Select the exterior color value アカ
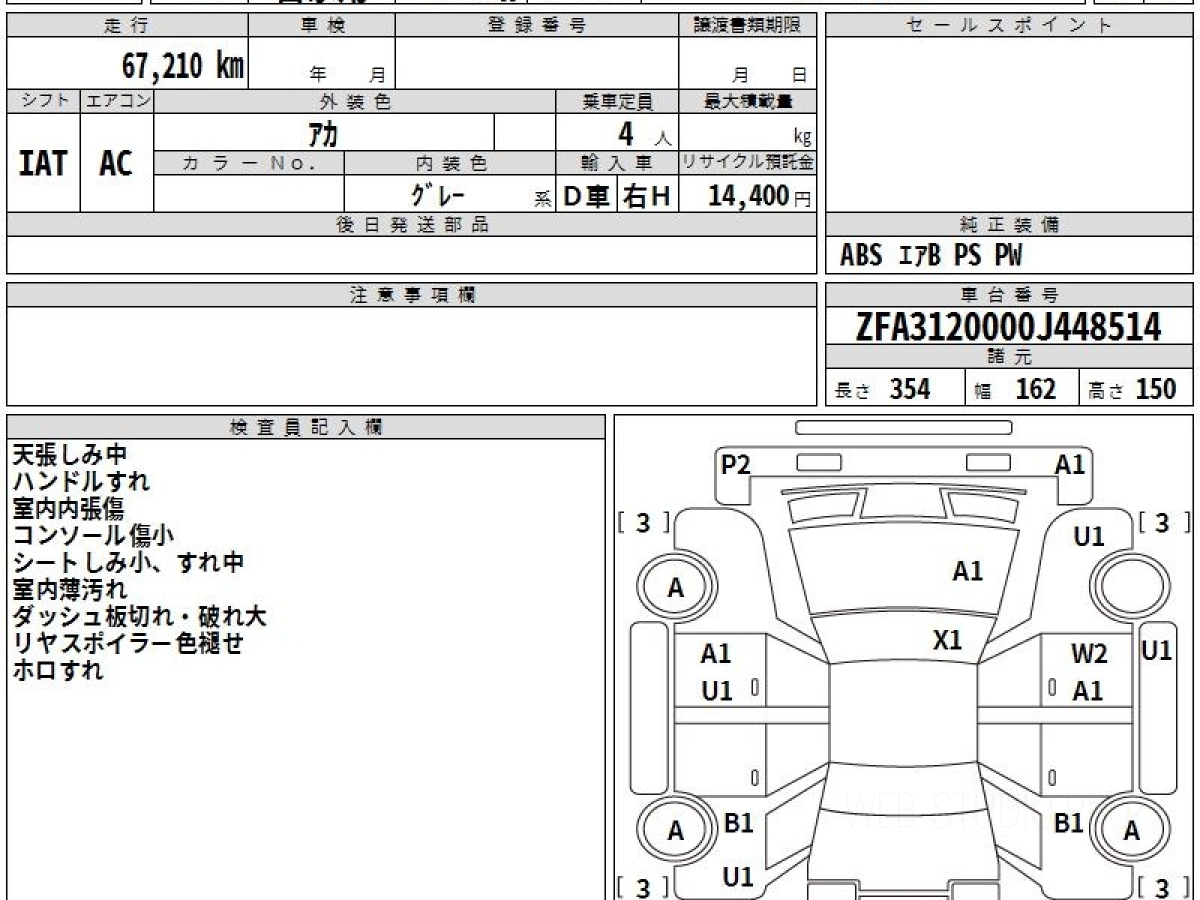 click(x=325, y=132)
